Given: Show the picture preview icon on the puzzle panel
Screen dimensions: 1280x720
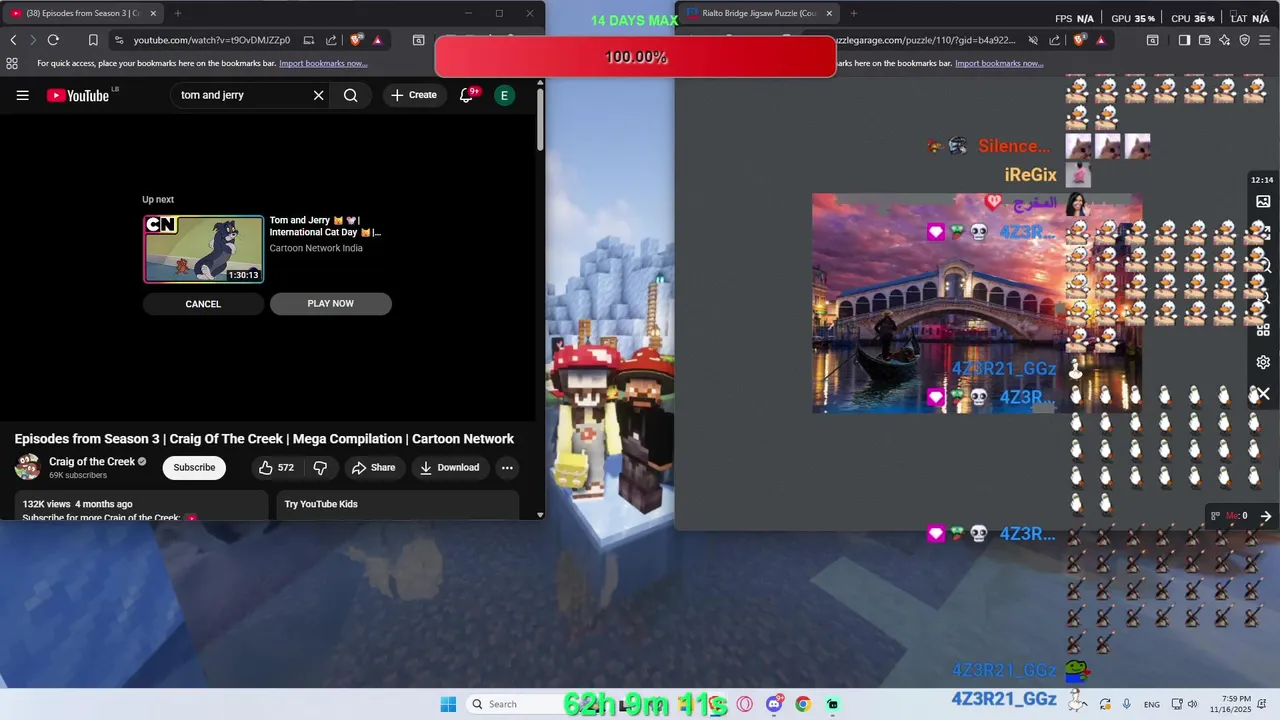Looking at the screenshot, I should 1263,201.
